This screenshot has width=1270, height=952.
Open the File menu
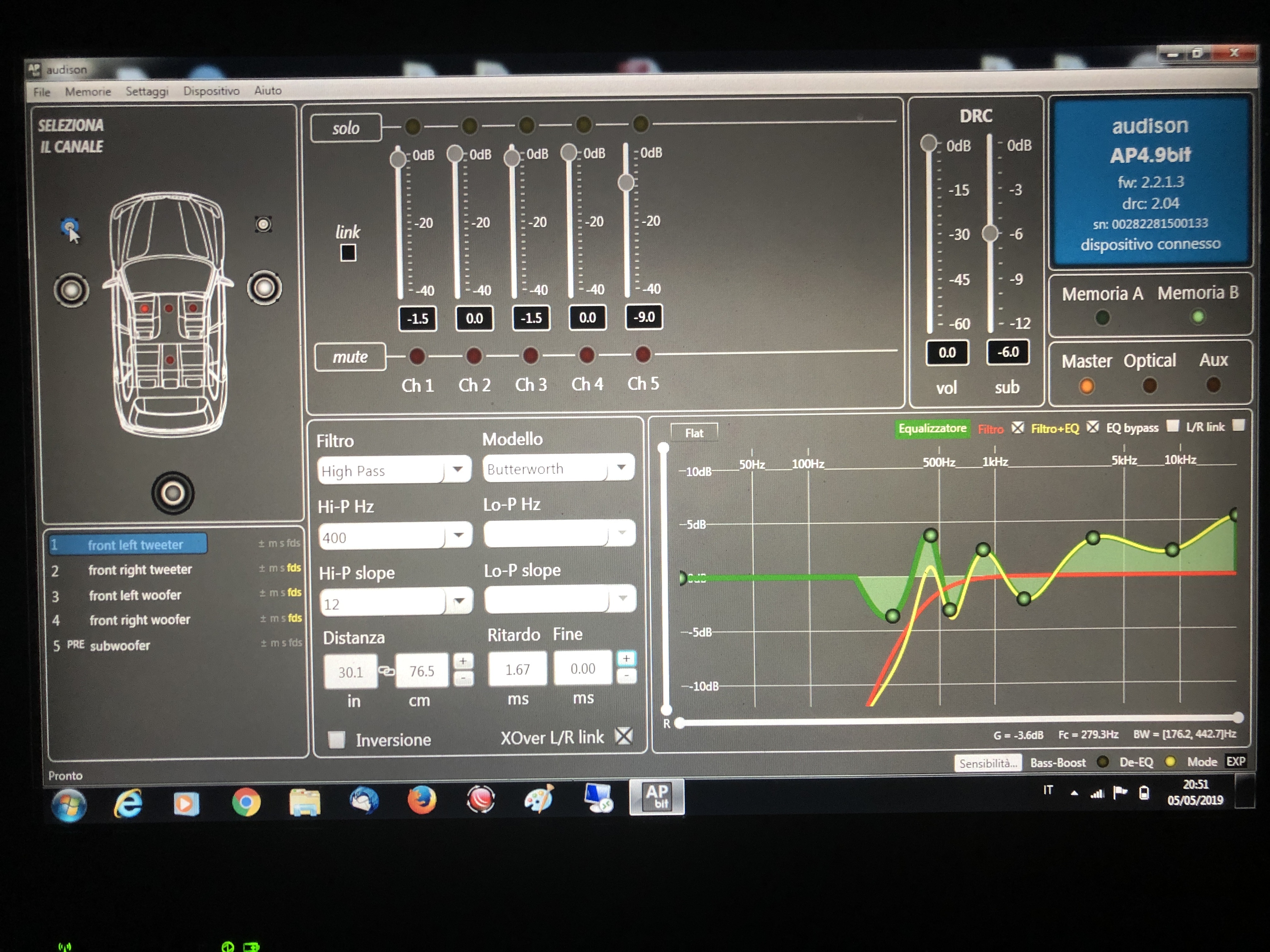click(x=42, y=92)
